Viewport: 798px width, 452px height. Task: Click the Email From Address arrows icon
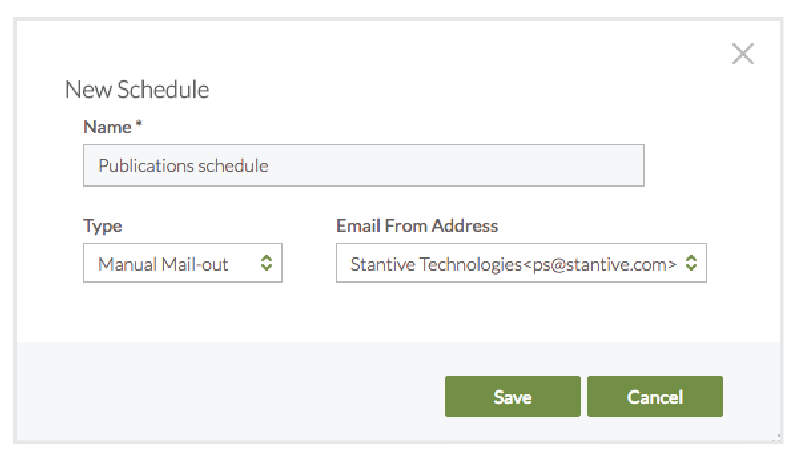coord(691,265)
